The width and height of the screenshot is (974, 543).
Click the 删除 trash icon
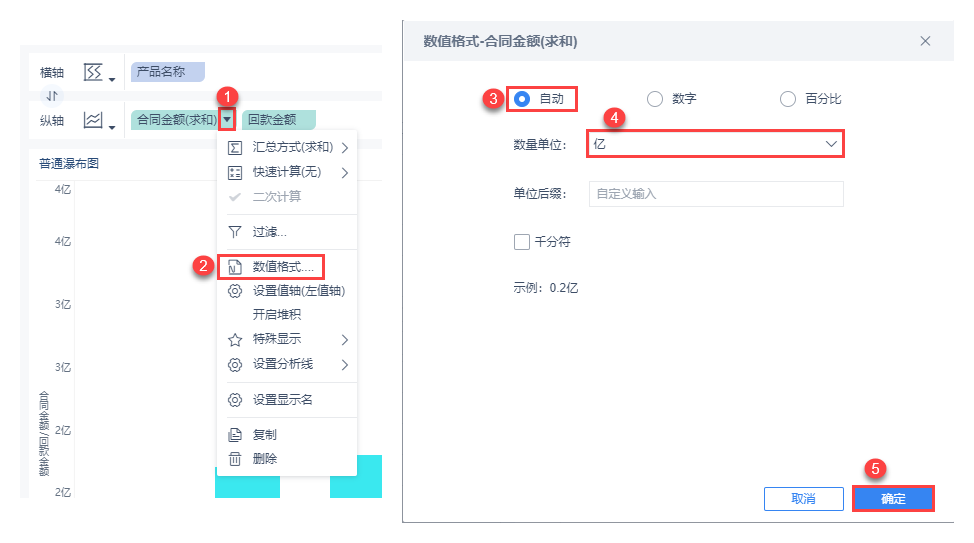pos(235,459)
